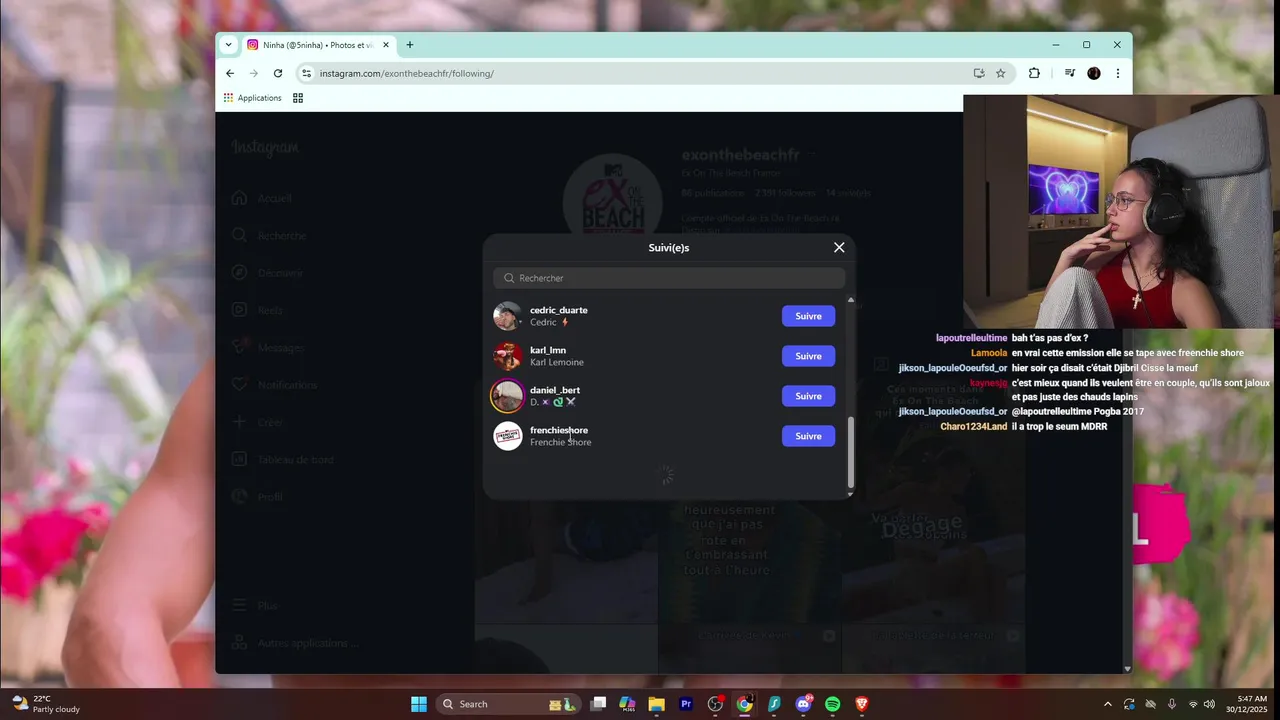Click the daniel_.bert username
The width and height of the screenshot is (1280, 720).
(555, 390)
